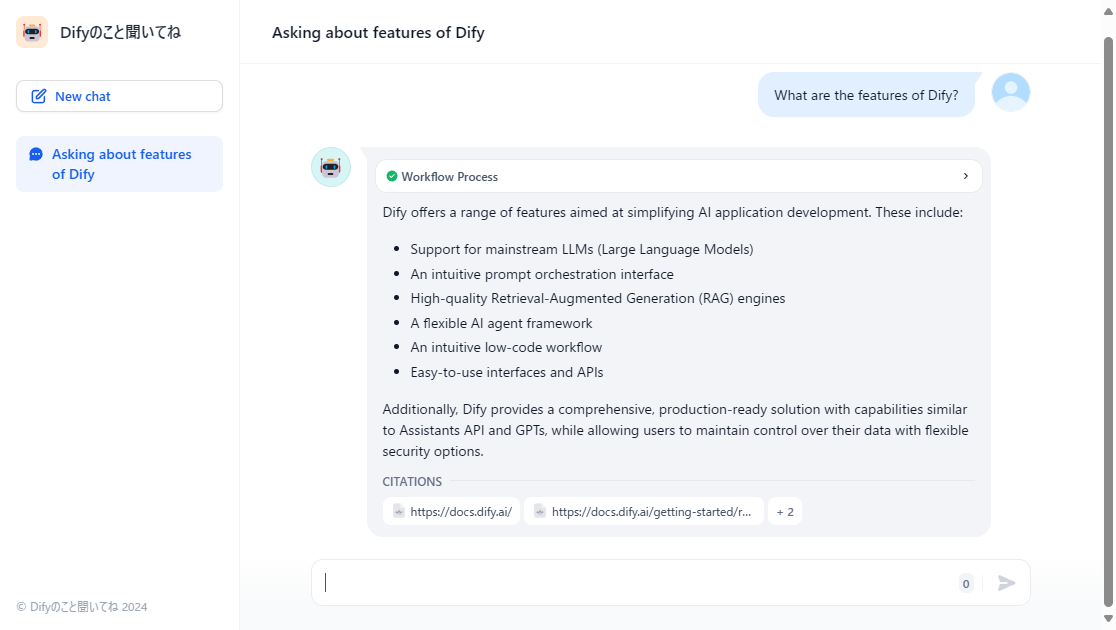The width and height of the screenshot is (1116, 630).
Task: Select the 'Asking about features of Dify' header title
Action: (x=378, y=32)
